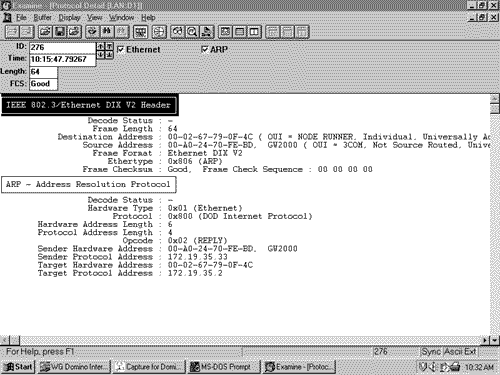The width and height of the screenshot is (500, 375).
Task: Click the binoculars find icon
Action: tap(107, 32)
